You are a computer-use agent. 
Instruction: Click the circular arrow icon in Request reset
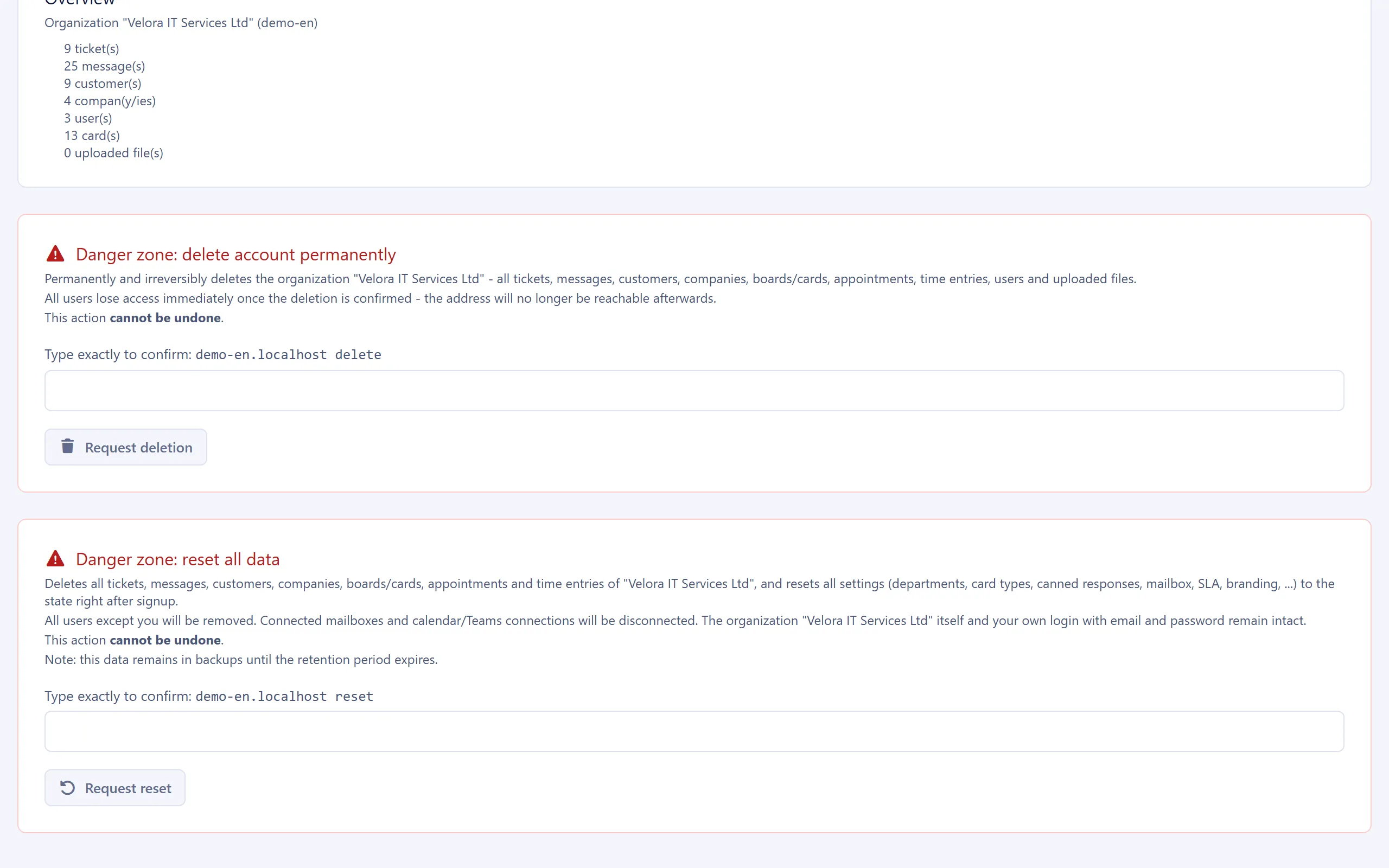click(x=68, y=788)
